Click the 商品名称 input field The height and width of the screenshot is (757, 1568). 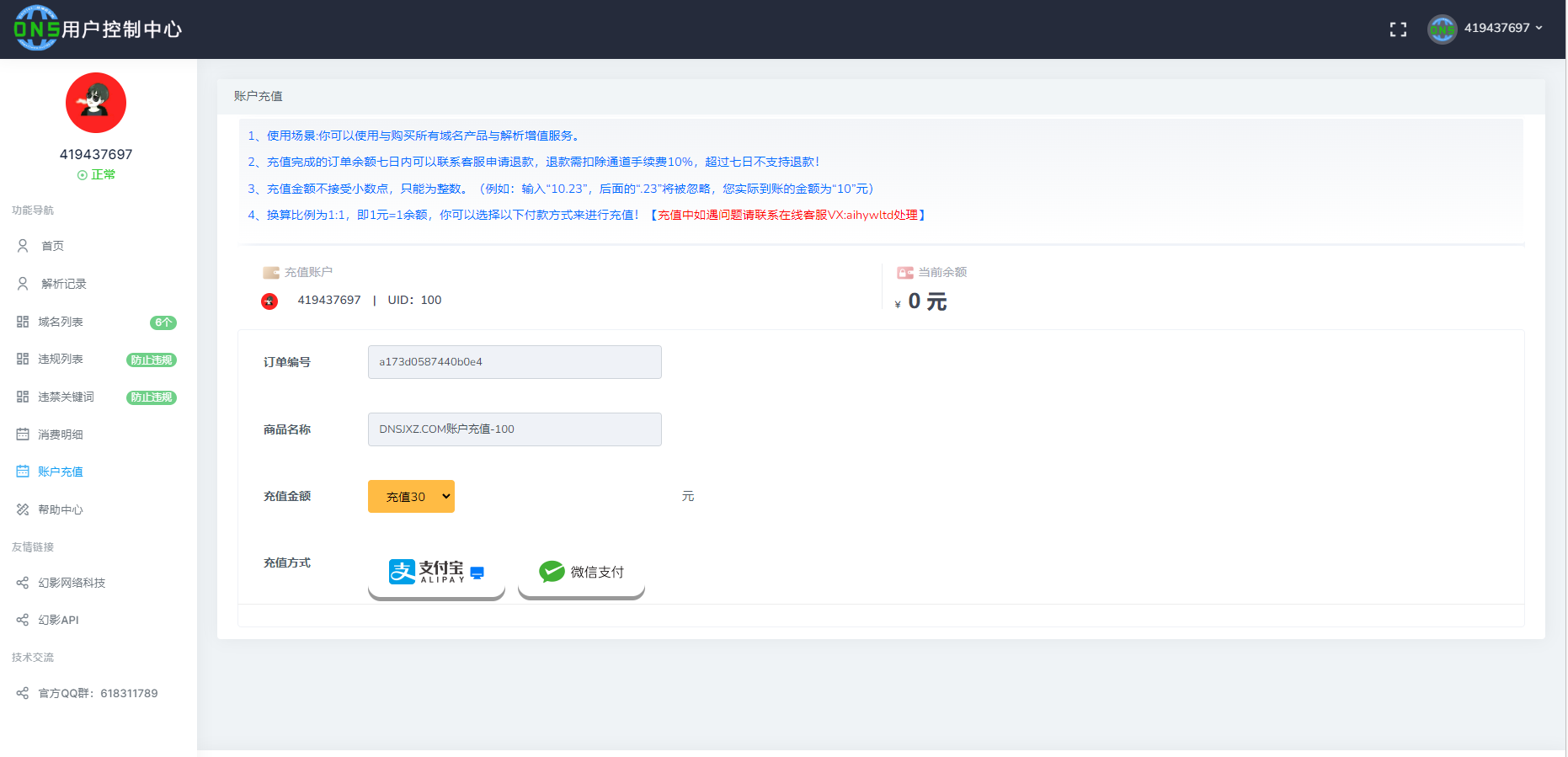click(515, 429)
